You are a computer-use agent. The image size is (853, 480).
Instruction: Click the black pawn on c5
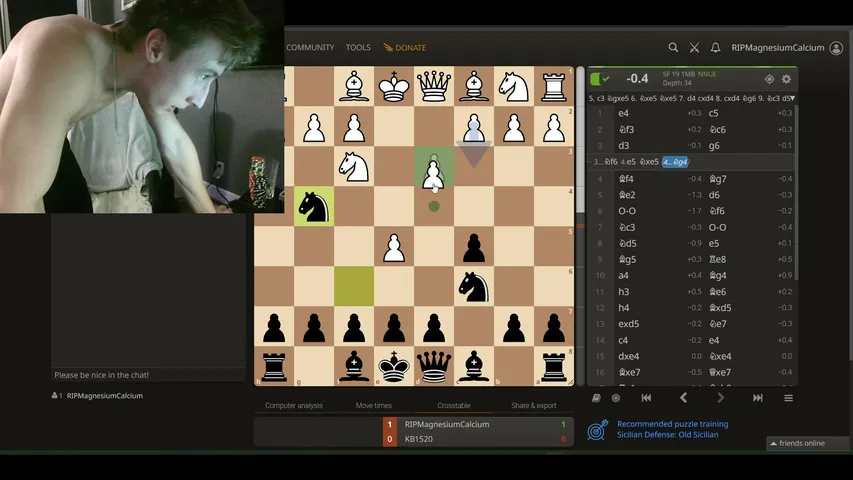[x=474, y=247]
